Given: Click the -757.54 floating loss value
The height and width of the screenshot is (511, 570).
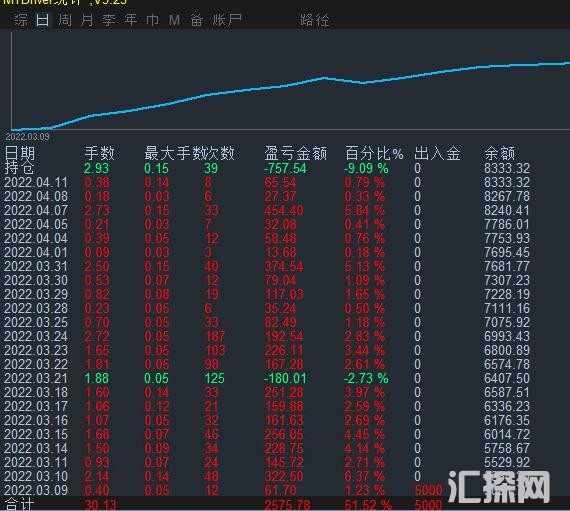Looking at the screenshot, I should pos(285,169).
